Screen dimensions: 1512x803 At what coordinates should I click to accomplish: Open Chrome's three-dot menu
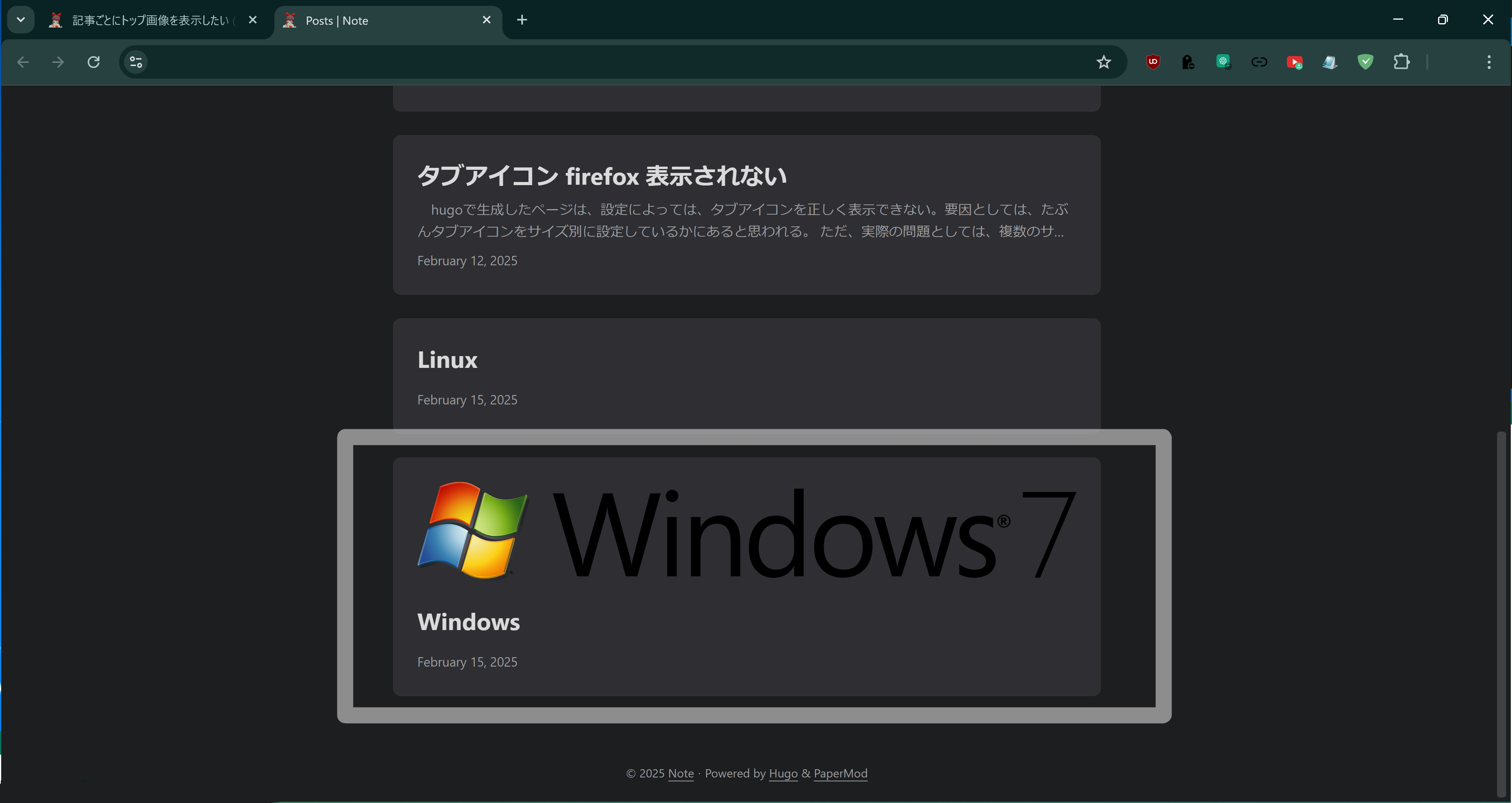tap(1488, 62)
